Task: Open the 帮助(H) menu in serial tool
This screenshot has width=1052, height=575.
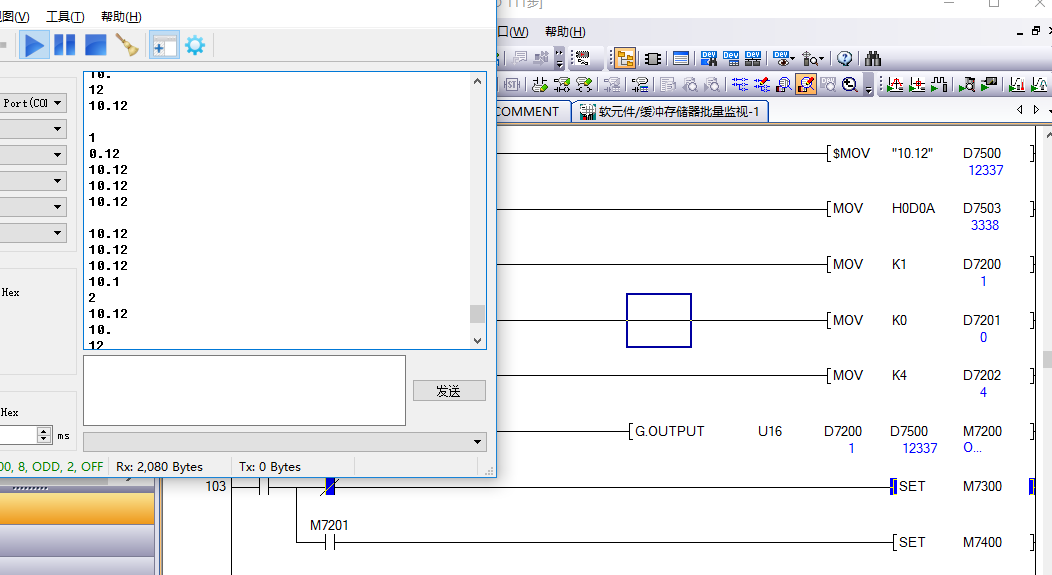Action: tap(121, 17)
